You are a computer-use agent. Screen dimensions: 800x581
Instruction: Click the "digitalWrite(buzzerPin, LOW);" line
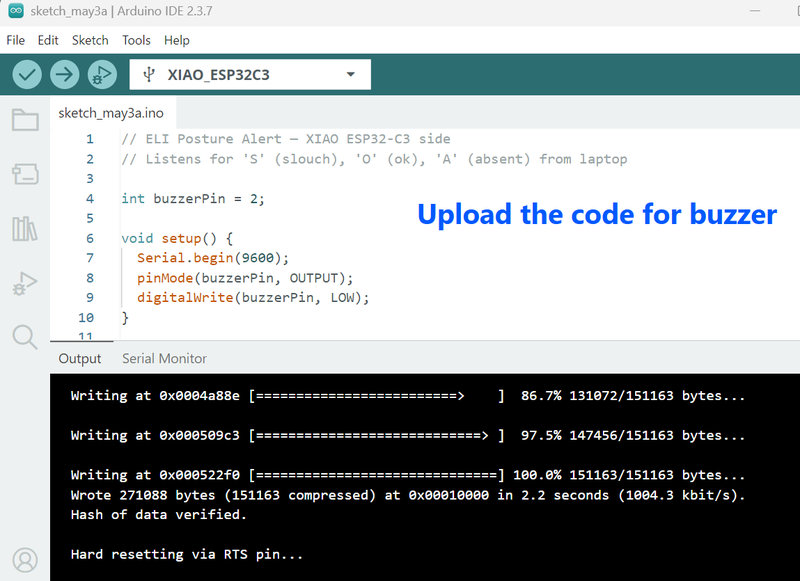253,297
